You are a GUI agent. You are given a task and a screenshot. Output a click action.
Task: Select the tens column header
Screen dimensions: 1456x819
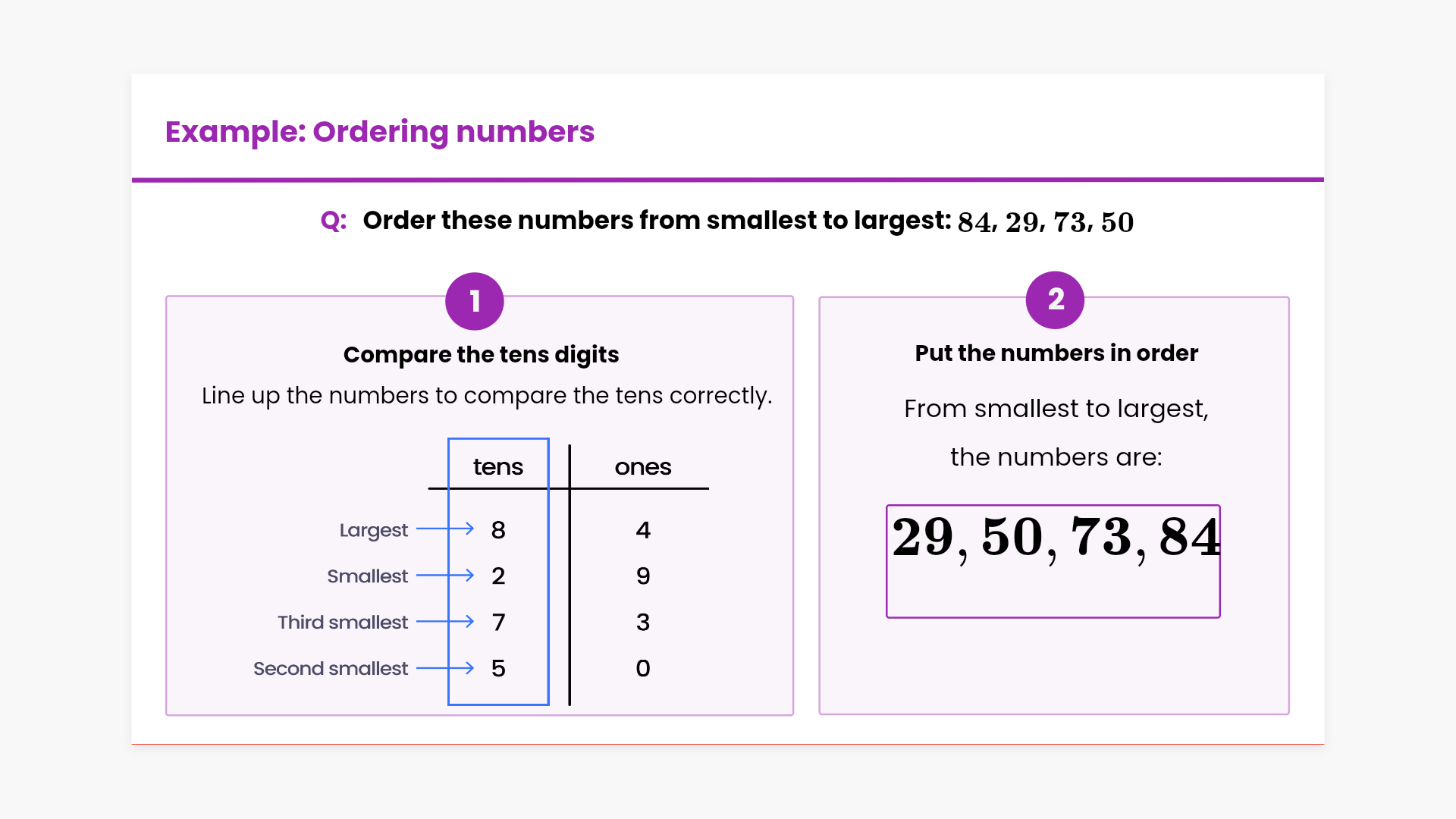[497, 466]
